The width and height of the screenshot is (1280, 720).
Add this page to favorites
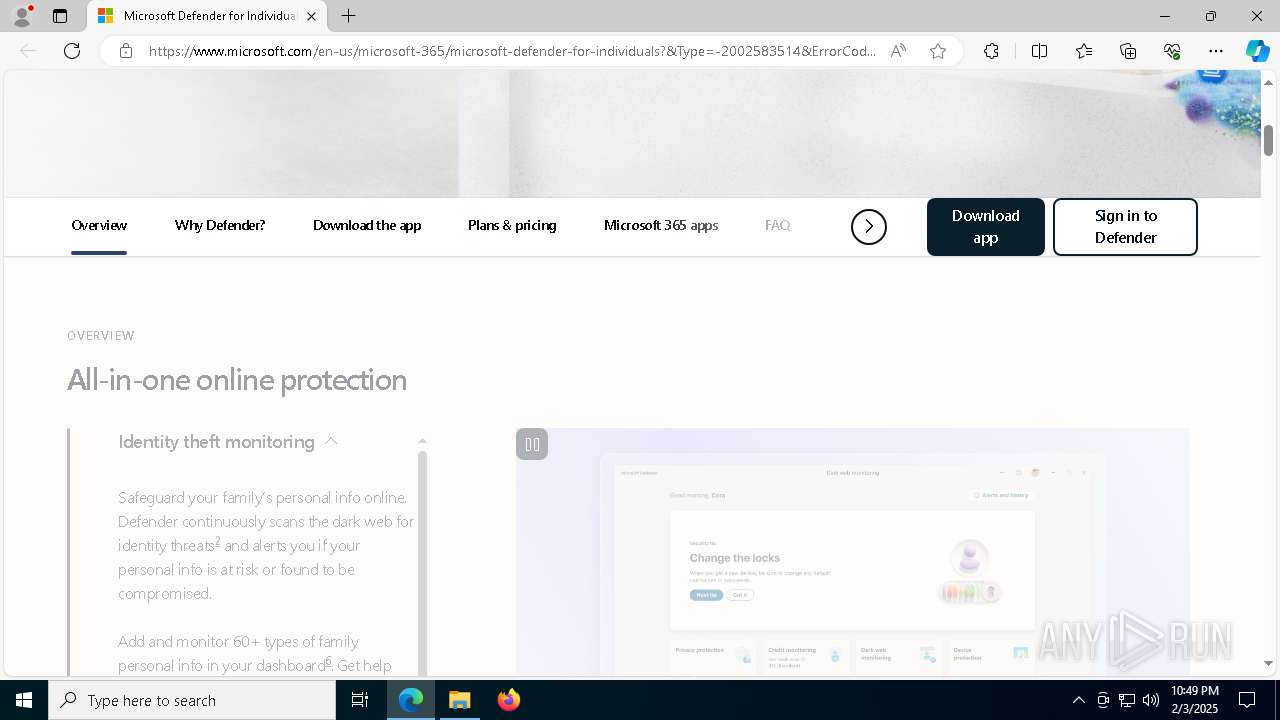[x=938, y=51]
